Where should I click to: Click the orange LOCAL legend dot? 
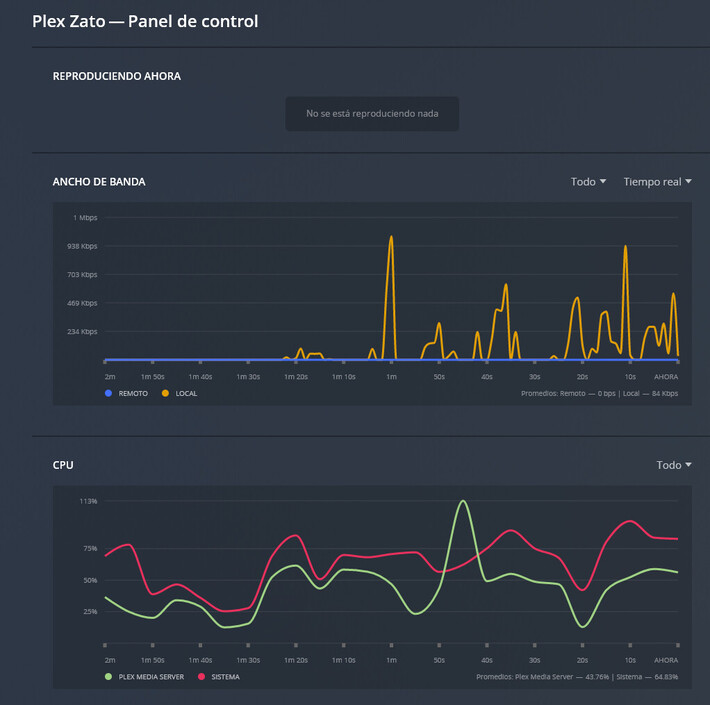(165, 393)
